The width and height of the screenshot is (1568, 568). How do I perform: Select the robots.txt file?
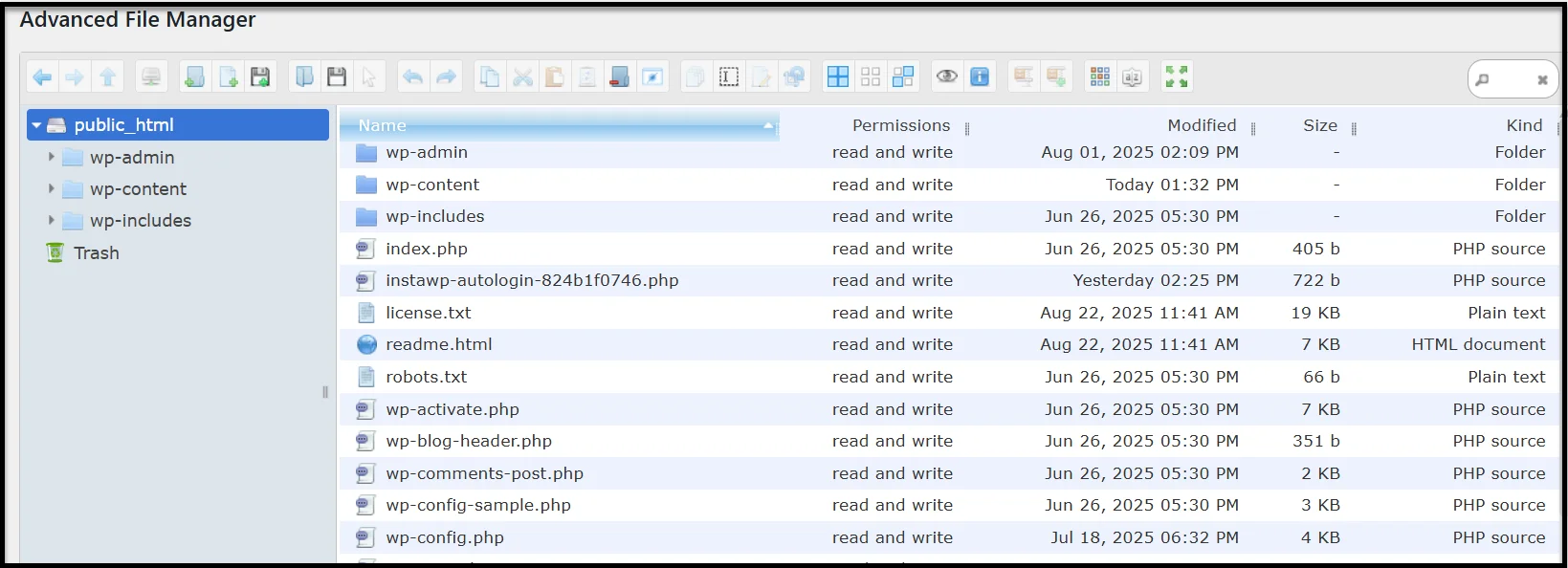pos(949,377)
